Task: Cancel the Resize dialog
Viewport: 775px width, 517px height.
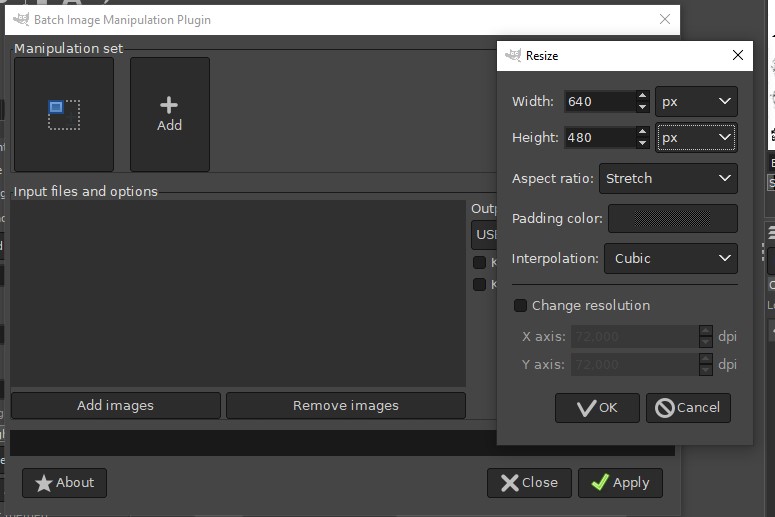Action: [688, 407]
